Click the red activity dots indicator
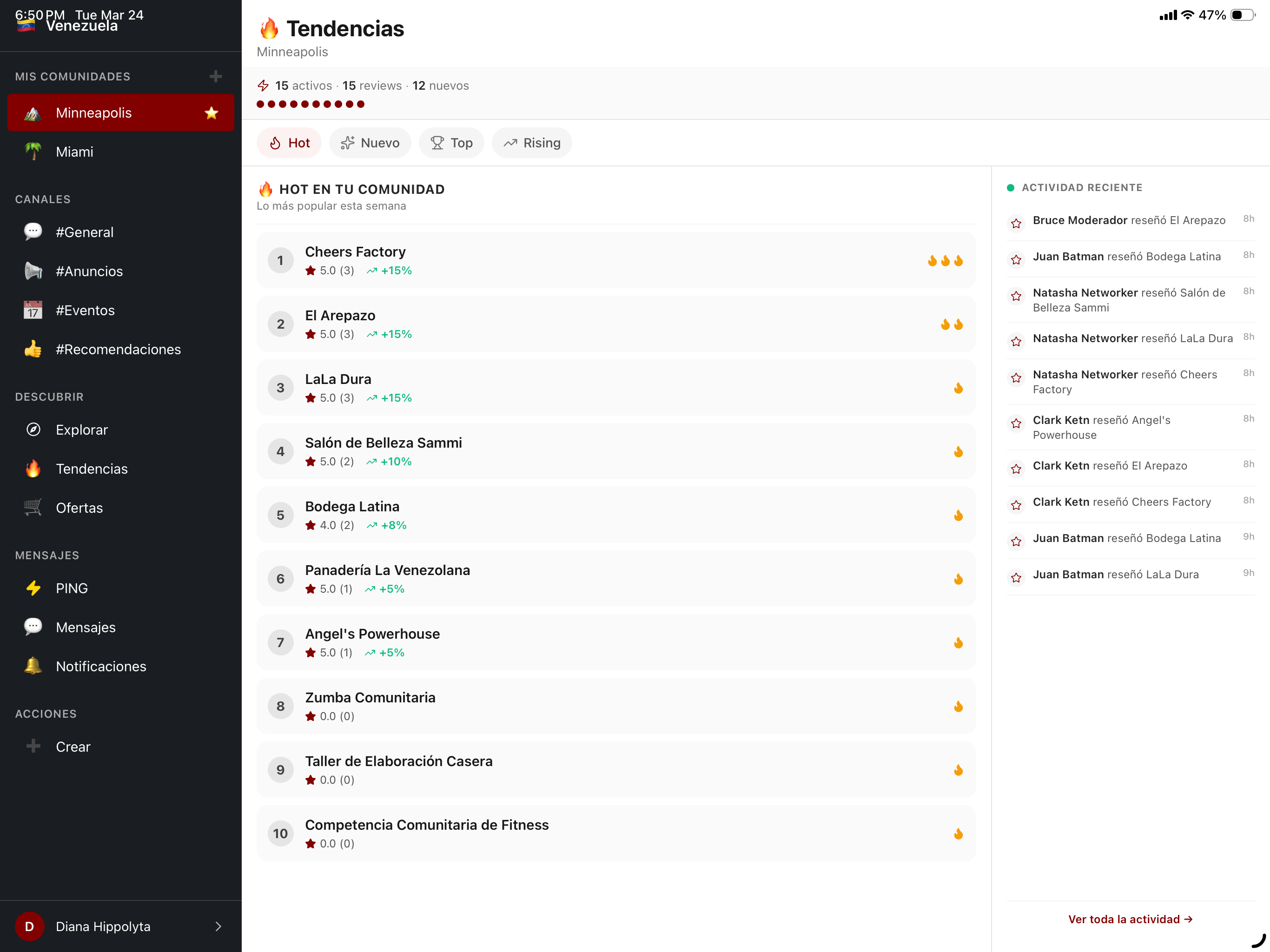1270x952 pixels. pyautogui.click(x=311, y=104)
